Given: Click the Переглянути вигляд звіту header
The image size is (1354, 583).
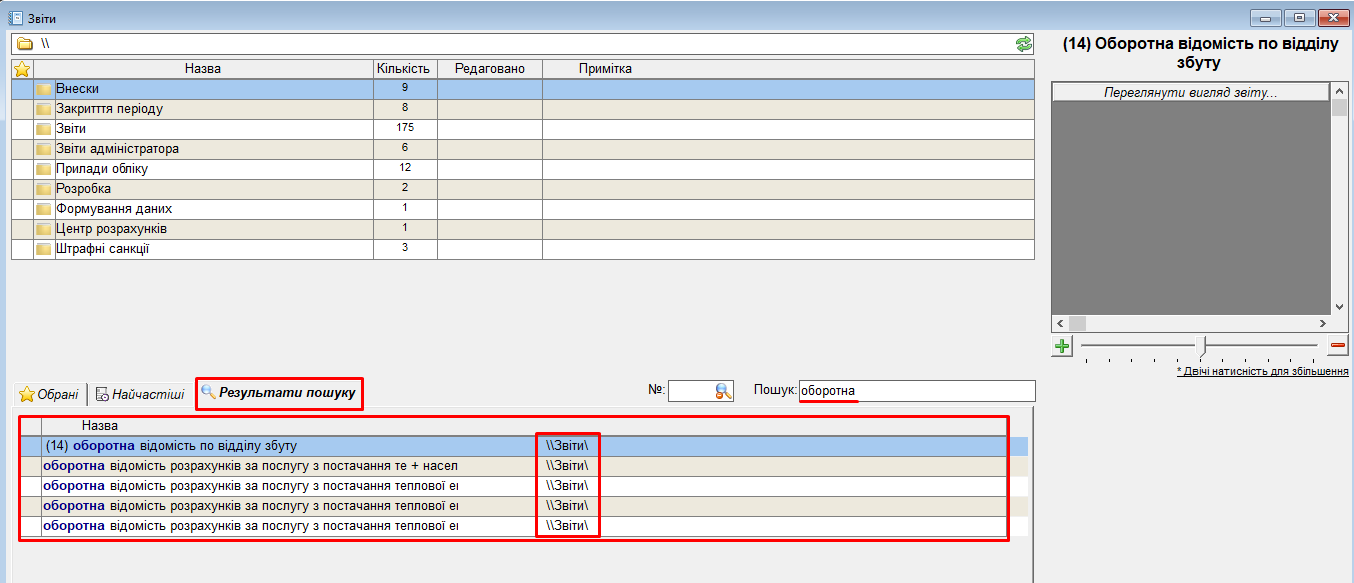Looking at the screenshot, I should coord(1190,92).
